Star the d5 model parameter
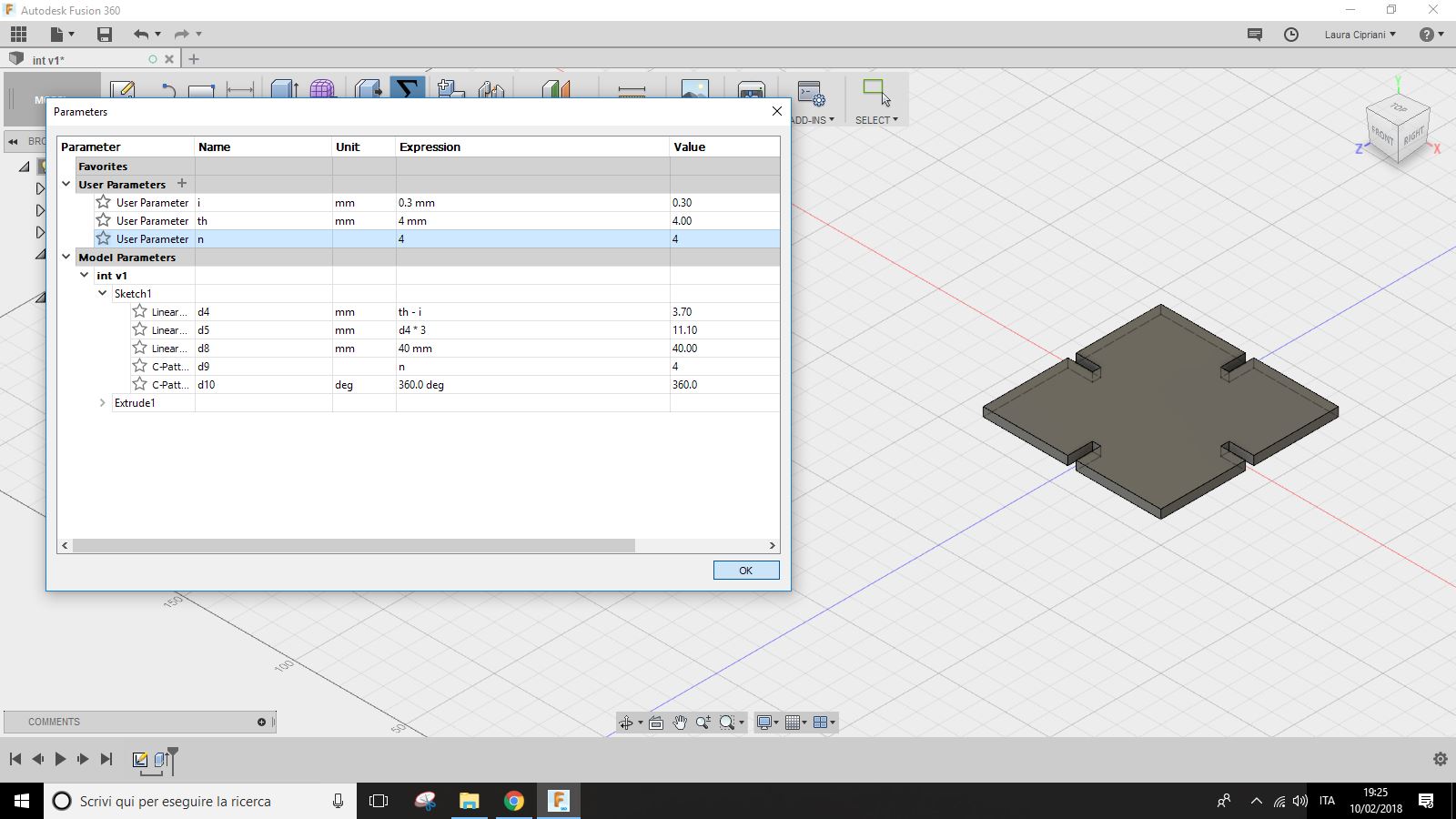 click(x=139, y=329)
